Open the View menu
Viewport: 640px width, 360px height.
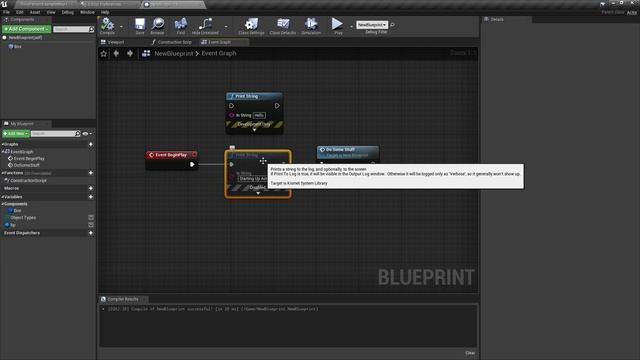click(x=51, y=12)
